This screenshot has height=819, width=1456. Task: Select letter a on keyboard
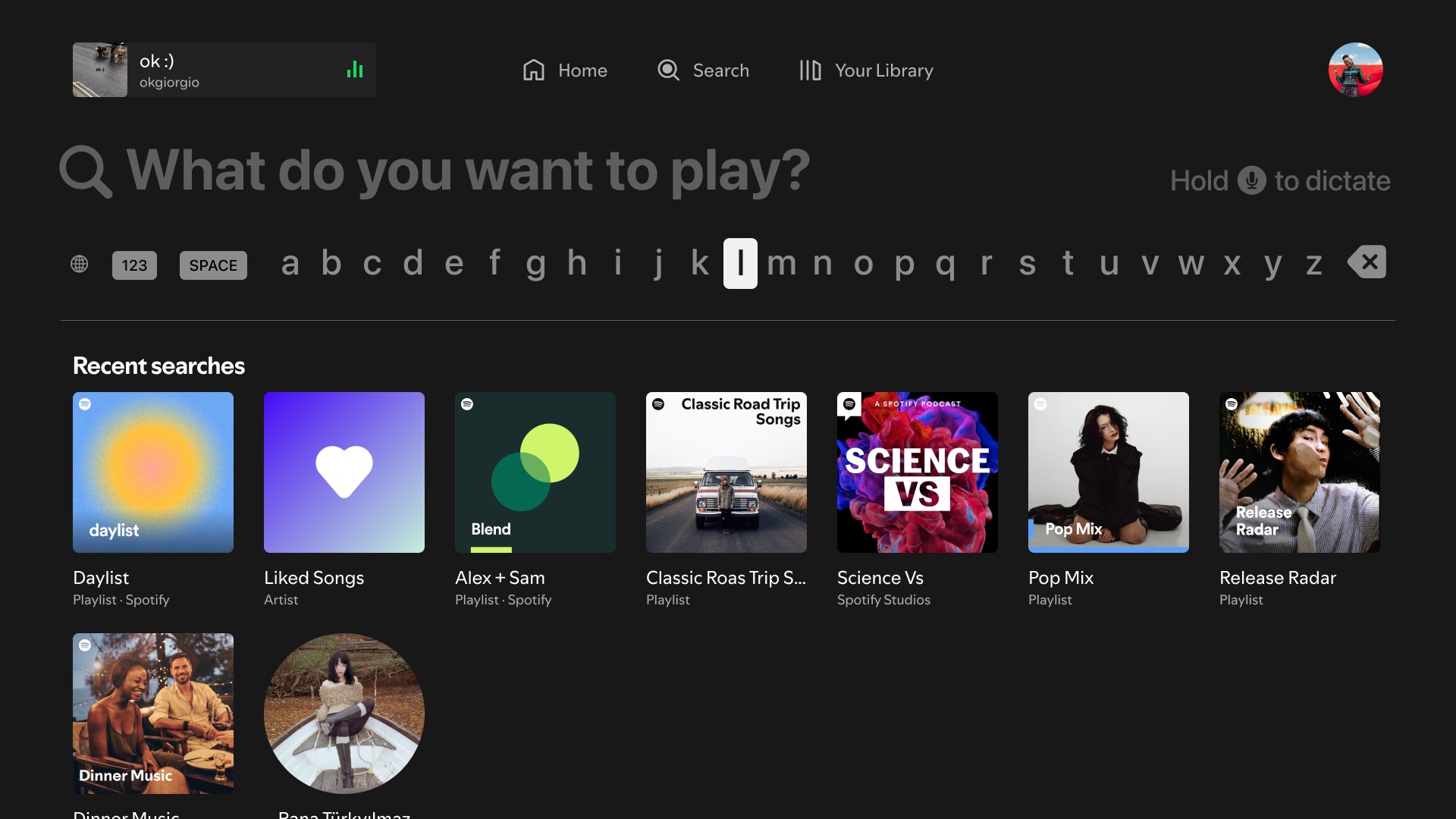pyautogui.click(x=290, y=264)
